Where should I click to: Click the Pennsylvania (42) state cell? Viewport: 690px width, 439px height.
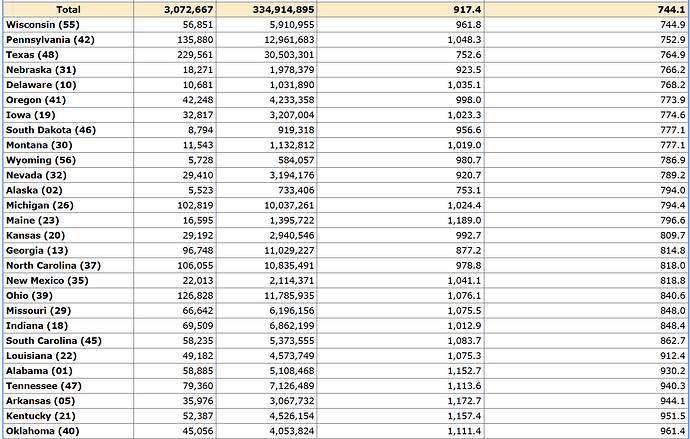(x=50, y=39)
